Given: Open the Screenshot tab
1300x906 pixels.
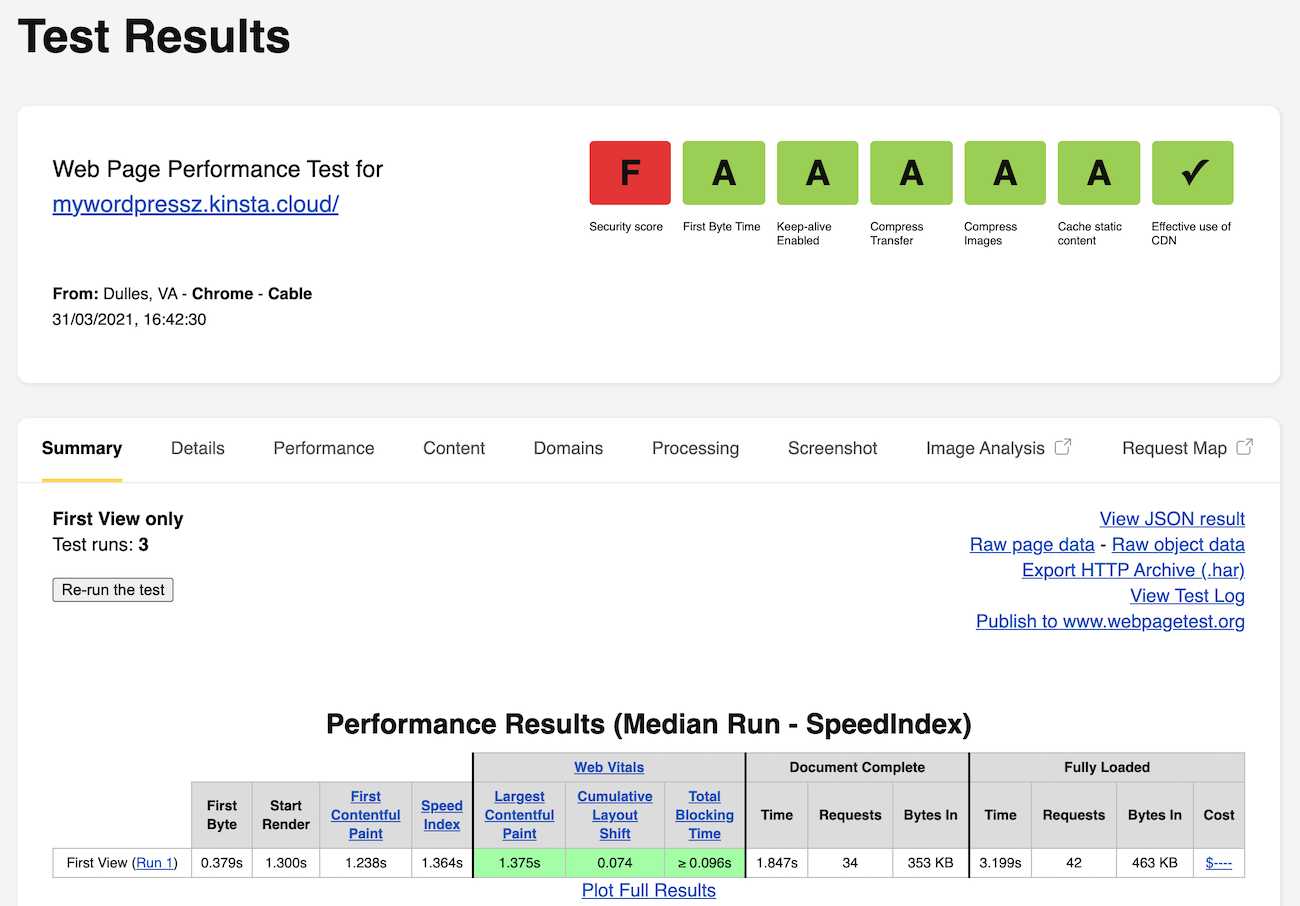Looking at the screenshot, I should tap(832, 448).
